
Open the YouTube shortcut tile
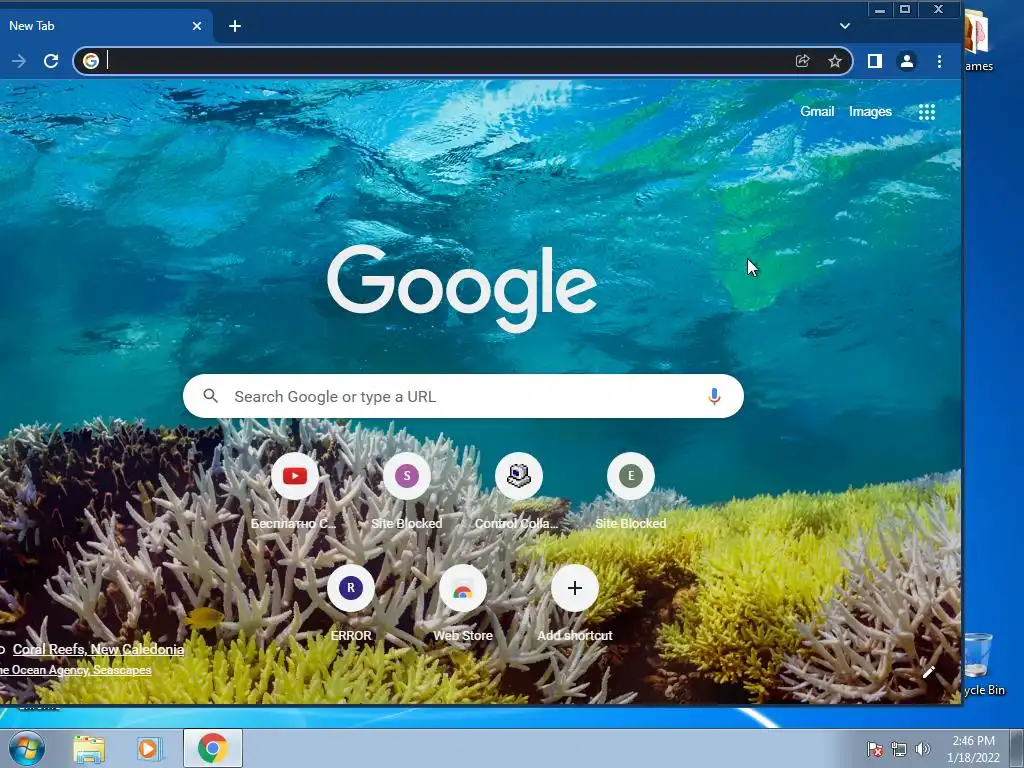(295, 476)
